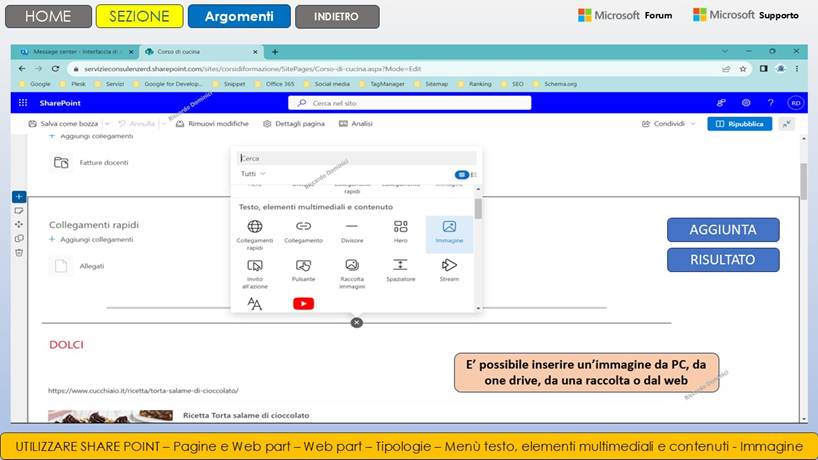Open SharePoint settings gear
Screen dimensions: 818x460
click(746, 103)
